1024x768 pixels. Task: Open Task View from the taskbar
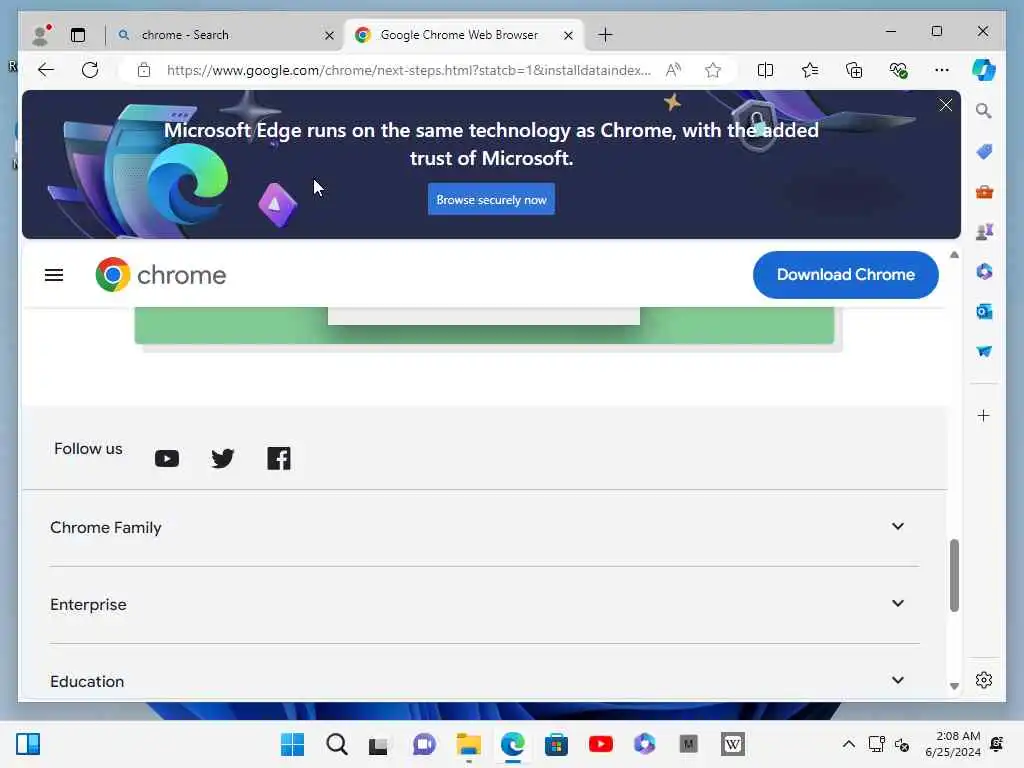click(x=378, y=744)
